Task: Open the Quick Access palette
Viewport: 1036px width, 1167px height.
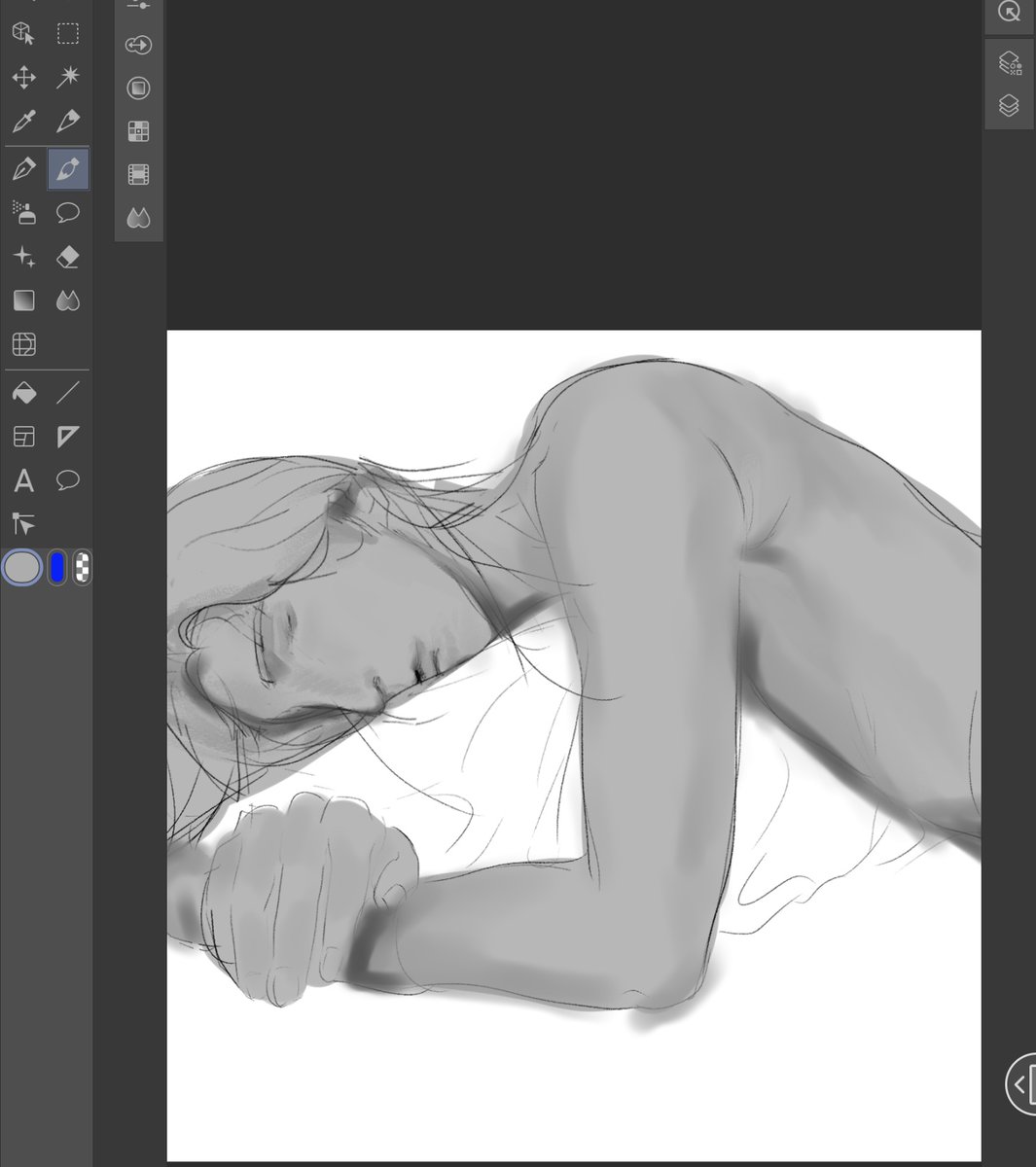Action: [x=1009, y=13]
